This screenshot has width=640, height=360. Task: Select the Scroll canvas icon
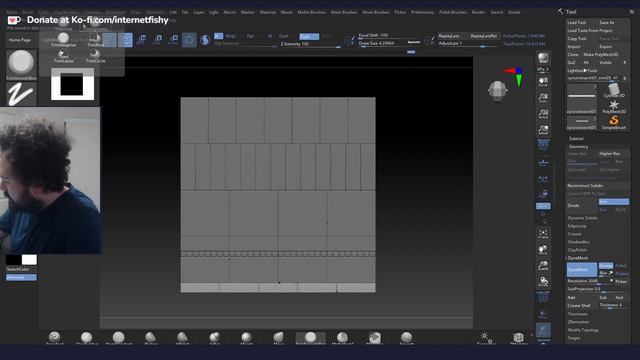(x=543, y=81)
